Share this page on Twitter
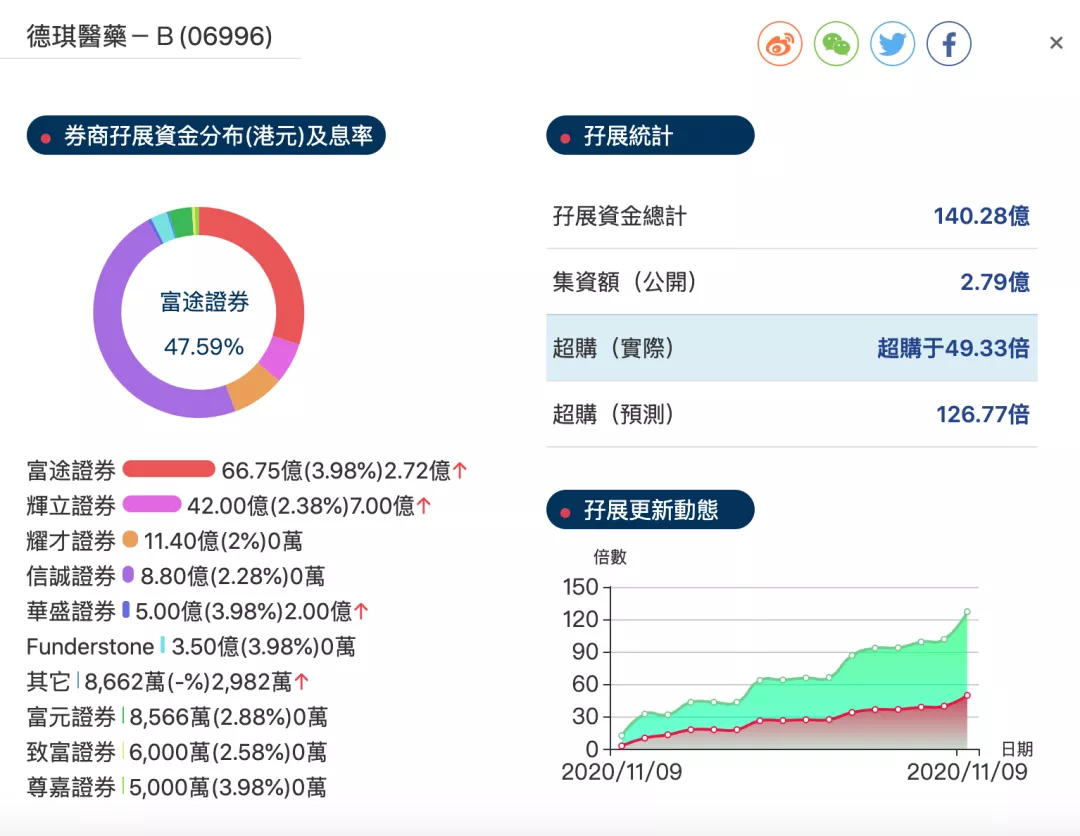This screenshot has width=1080, height=836. 892,44
